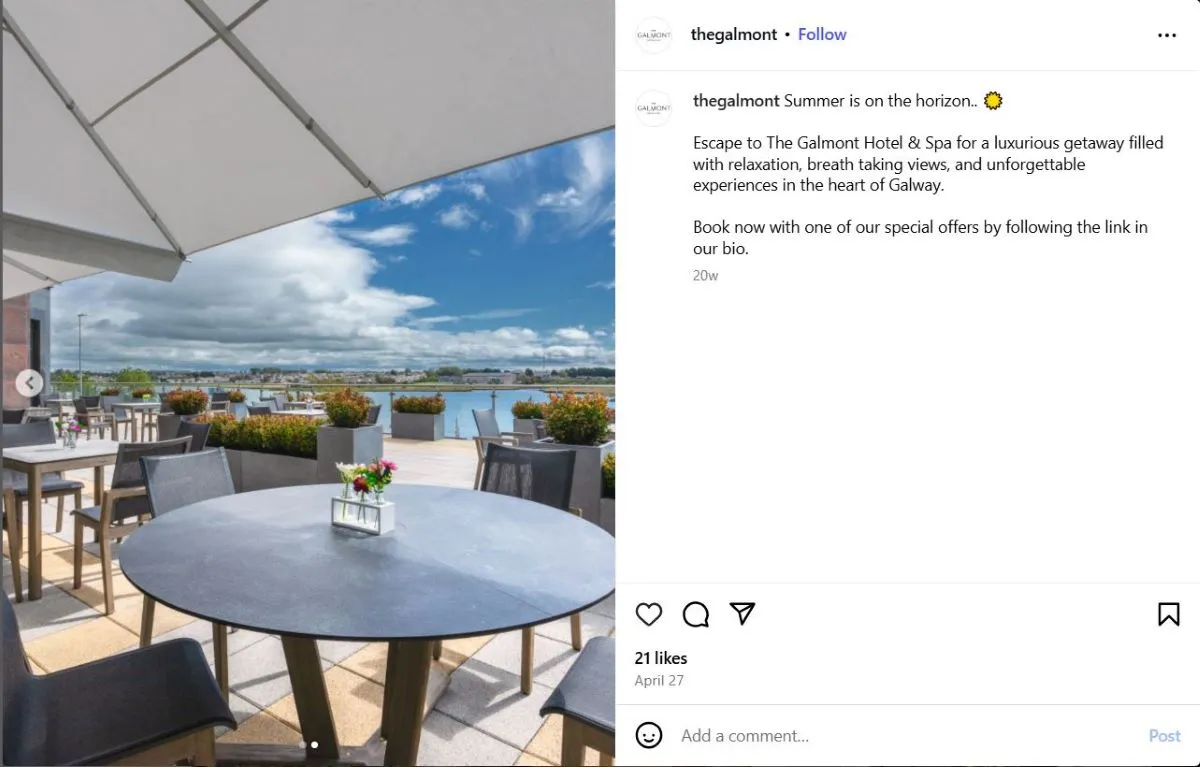This screenshot has width=1200, height=767.
Task: Select the active second carousel dot
Action: click(314, 745)
